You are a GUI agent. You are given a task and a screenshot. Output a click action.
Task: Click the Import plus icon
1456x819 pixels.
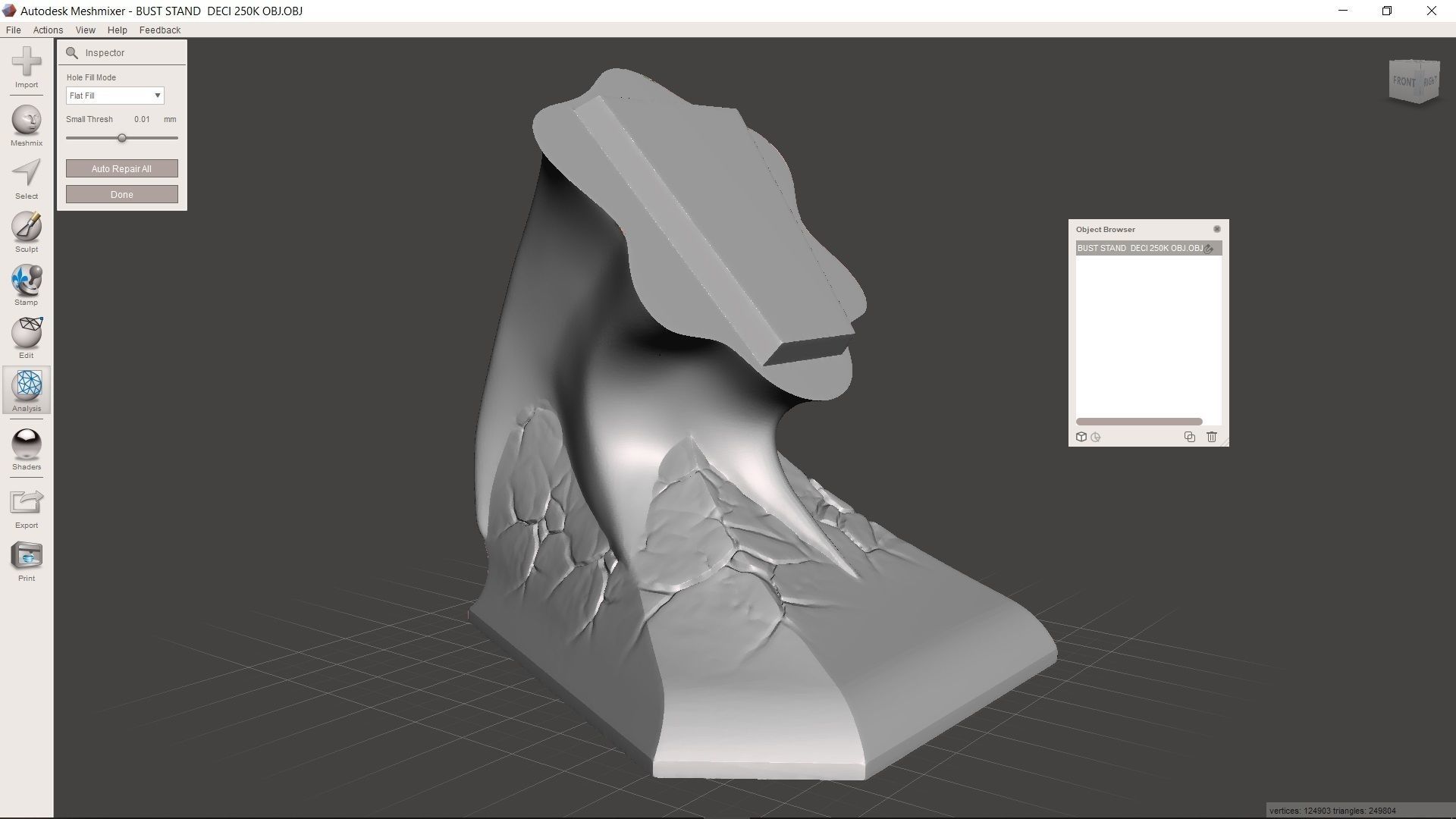pos(27,62)
